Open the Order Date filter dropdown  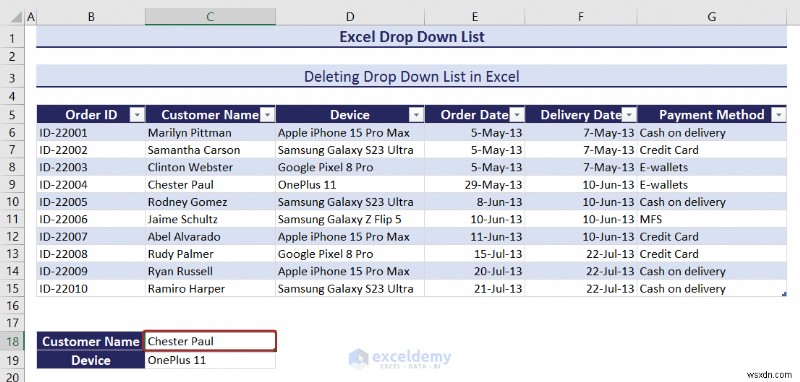point(517,115)
